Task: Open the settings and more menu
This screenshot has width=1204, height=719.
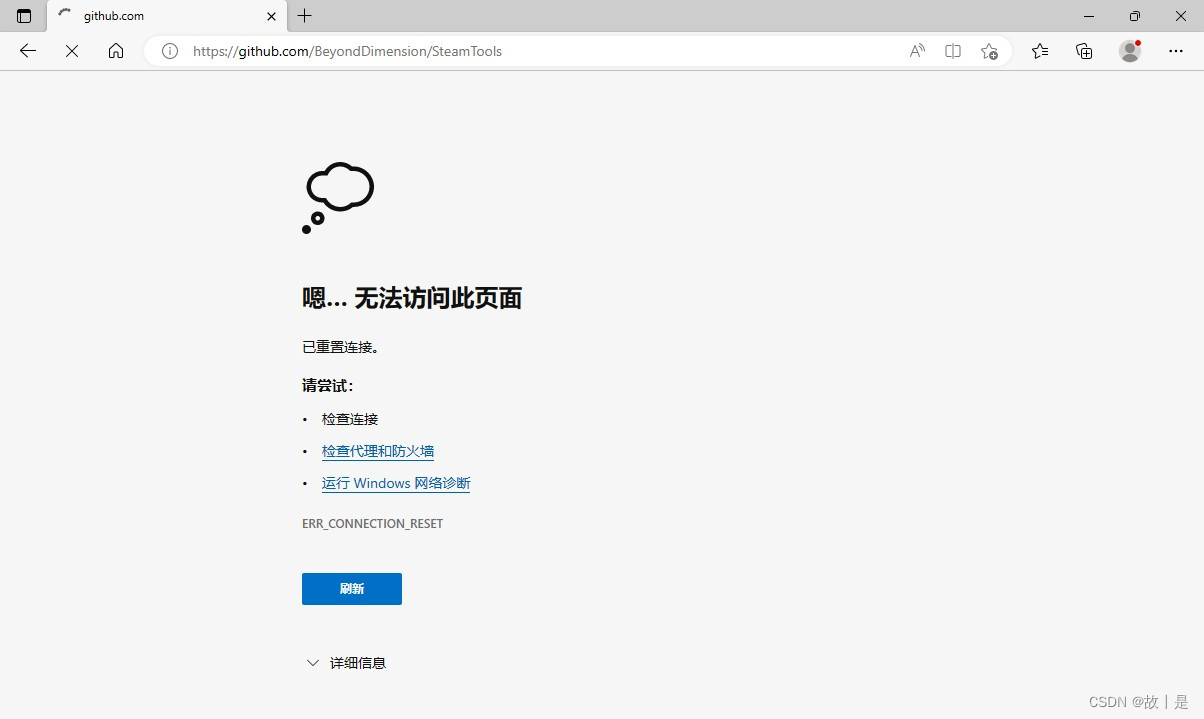Action: click(x=1176, y=51)
